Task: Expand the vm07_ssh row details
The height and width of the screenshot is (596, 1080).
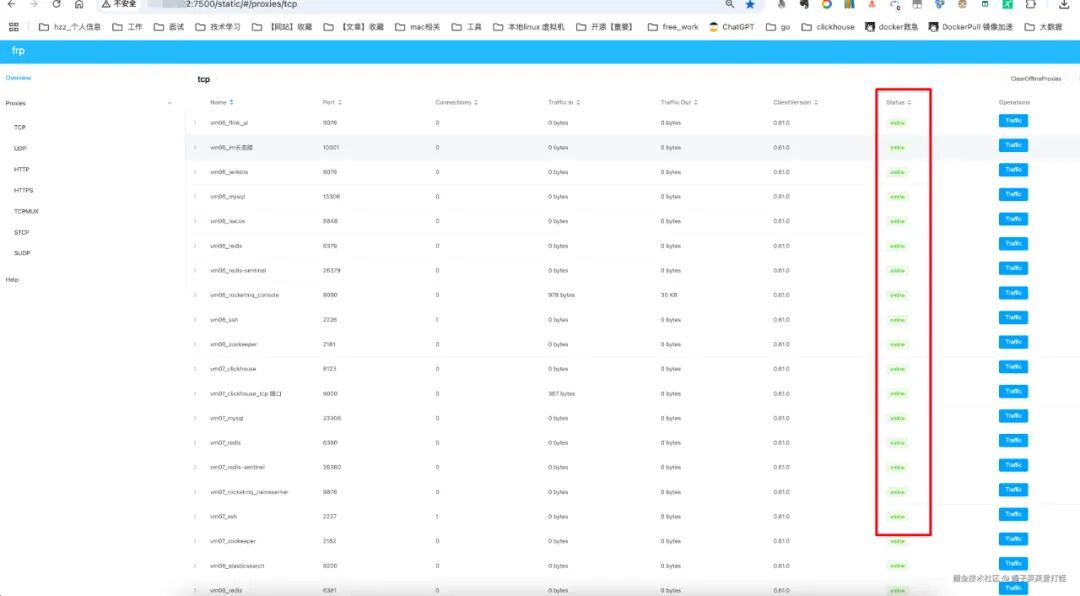Action: coord(195,517)
